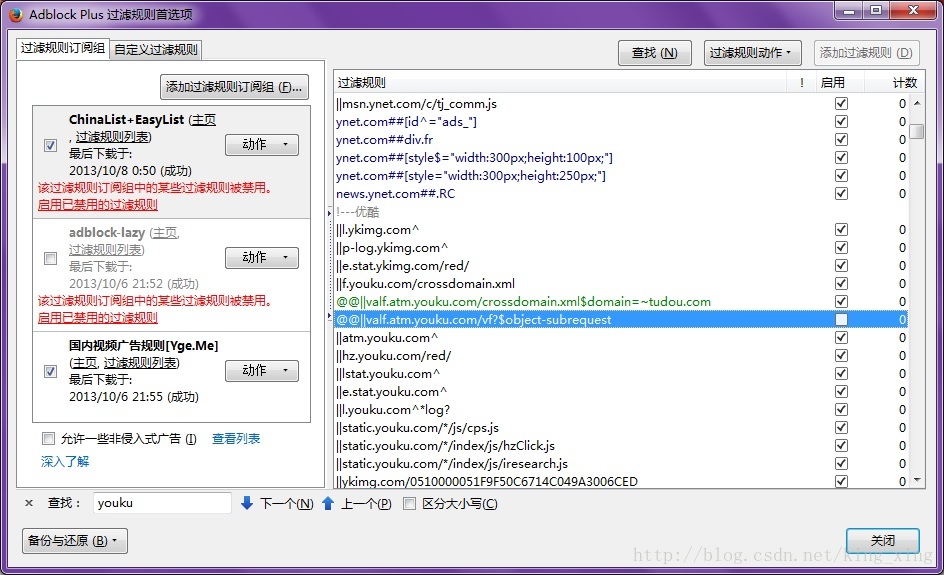Screen dimensions: 944x575
Task: Select the ynet.com##div.fr filter row
Action: (620, 139)
